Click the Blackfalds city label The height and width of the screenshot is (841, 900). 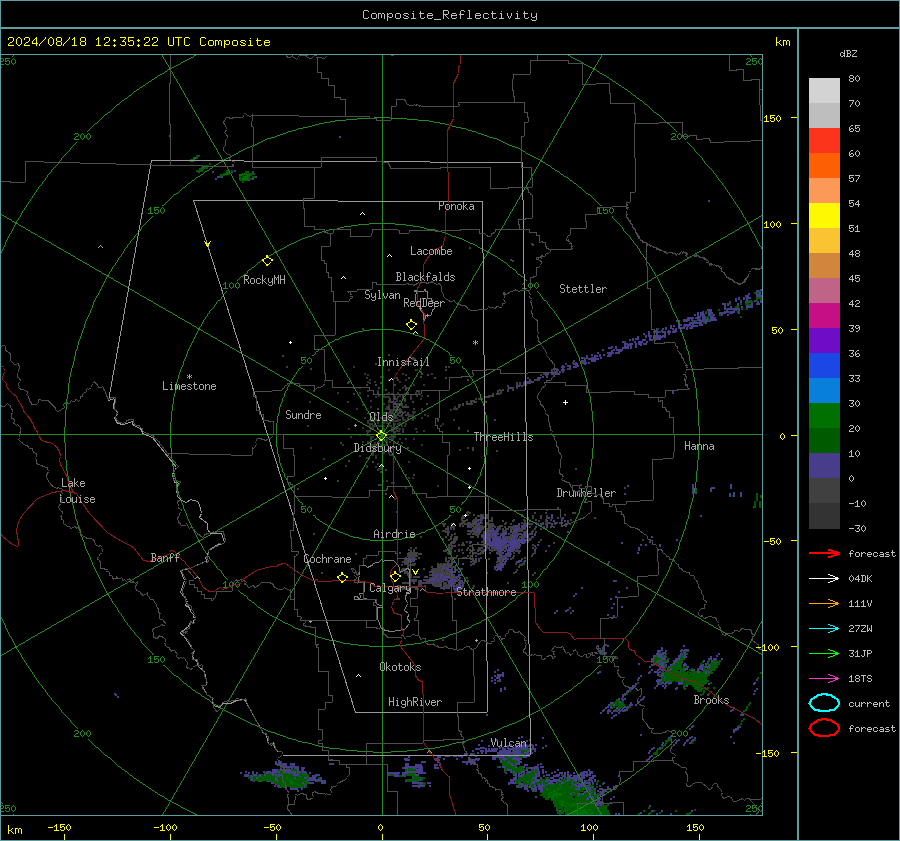click(425, 277)
